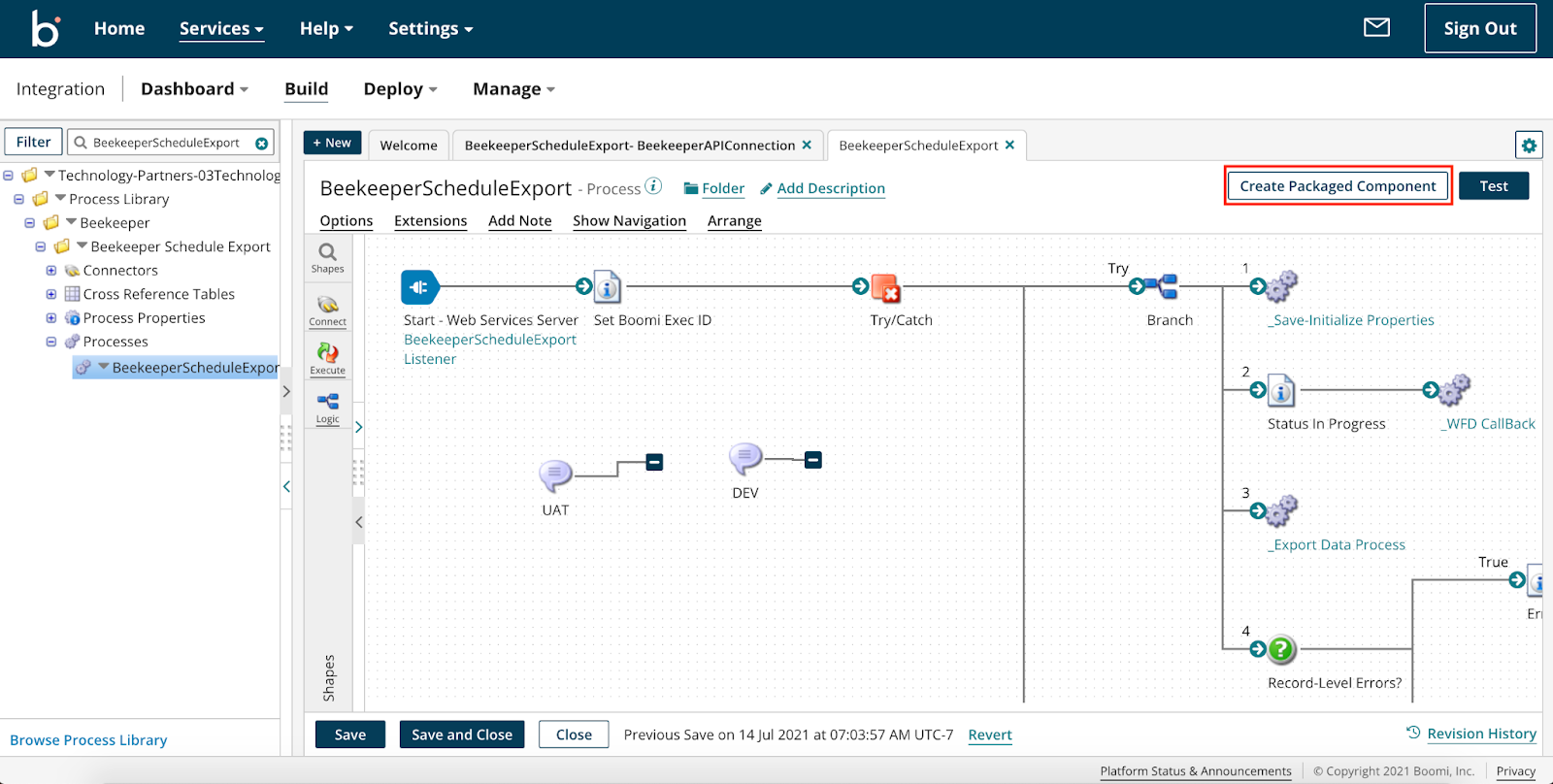The width and height of the screenshot is (1553, 784).
Task: Click the Revert link
Action: [x=990, y=735]
